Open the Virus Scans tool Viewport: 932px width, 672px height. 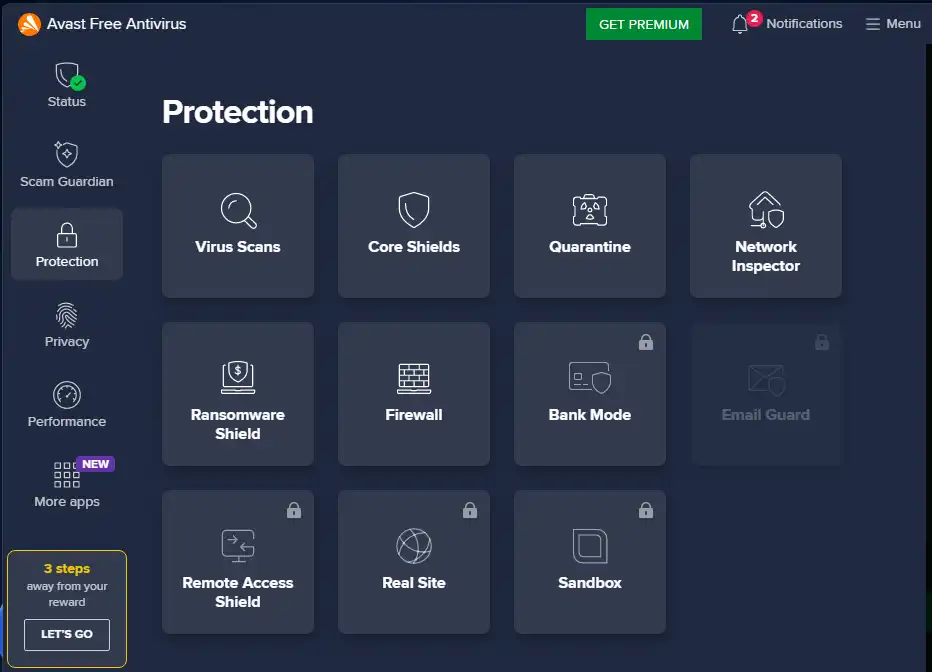237,225
